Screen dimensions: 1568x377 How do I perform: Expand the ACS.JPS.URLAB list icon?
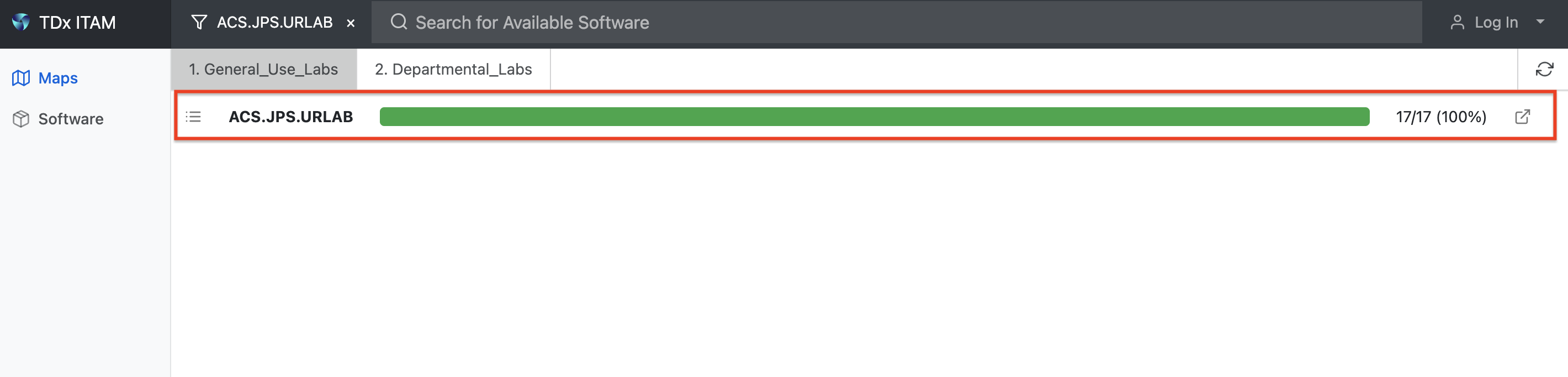pos(193,116)
